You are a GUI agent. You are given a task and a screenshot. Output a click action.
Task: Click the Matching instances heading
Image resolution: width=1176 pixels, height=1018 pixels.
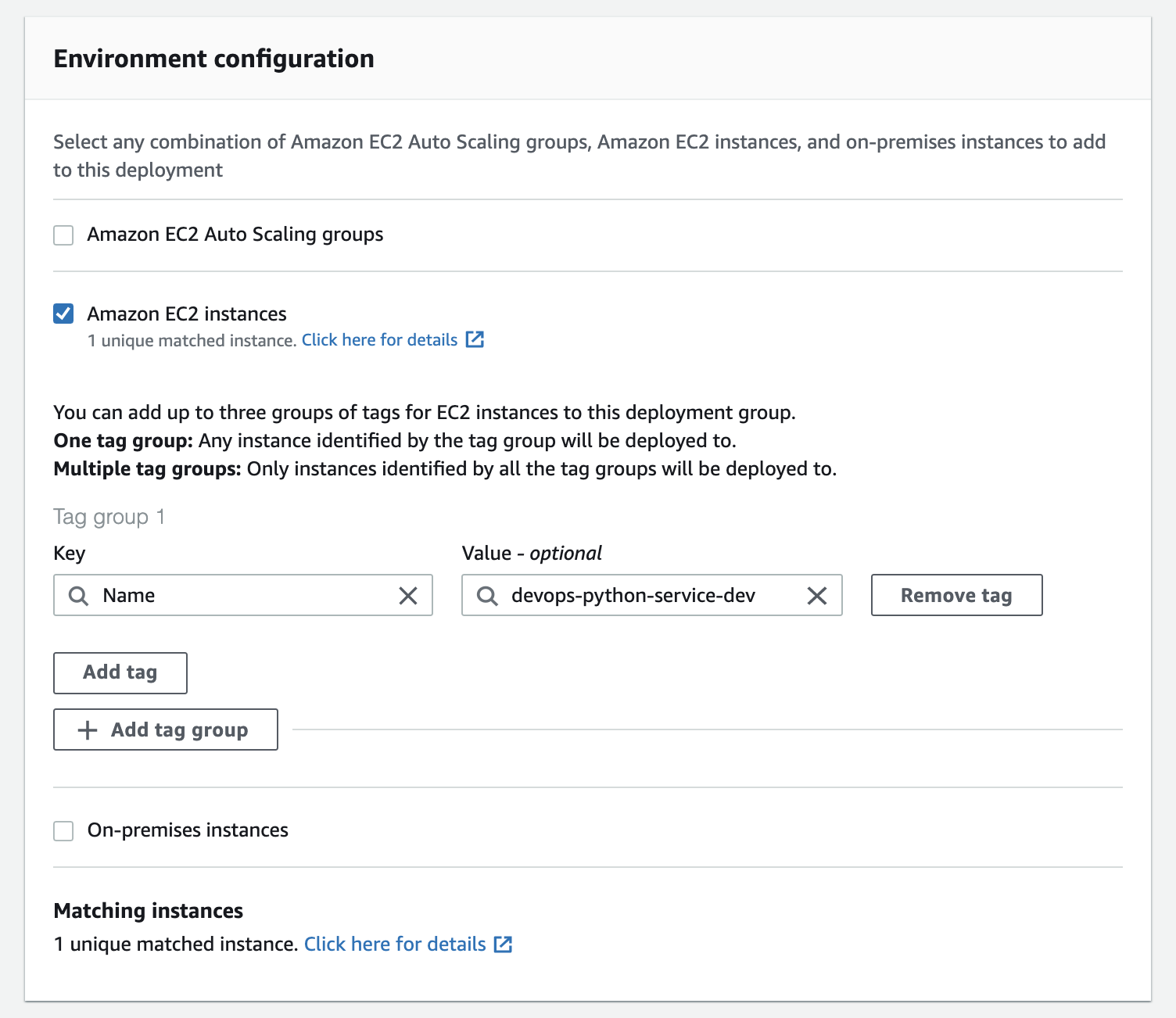coord(149,911)
